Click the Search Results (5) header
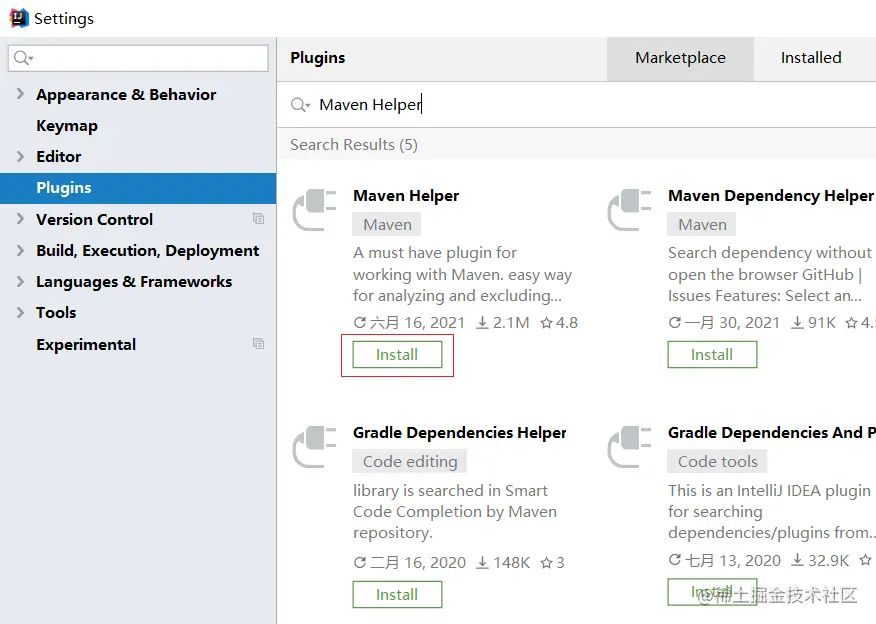Image resolution: width=876 pixels, height=624 pixels. (x=354, y=145)
